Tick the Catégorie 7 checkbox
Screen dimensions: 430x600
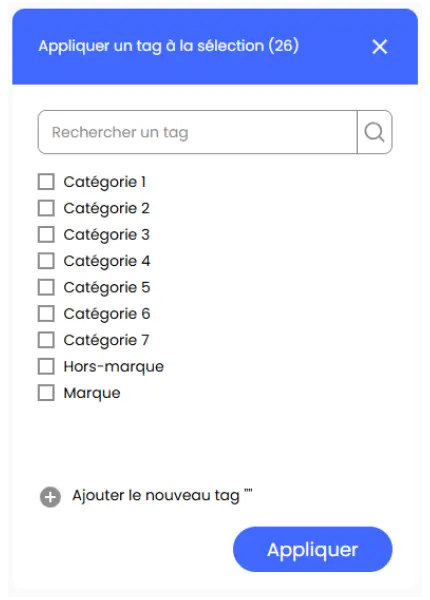[x=46, y=340]
